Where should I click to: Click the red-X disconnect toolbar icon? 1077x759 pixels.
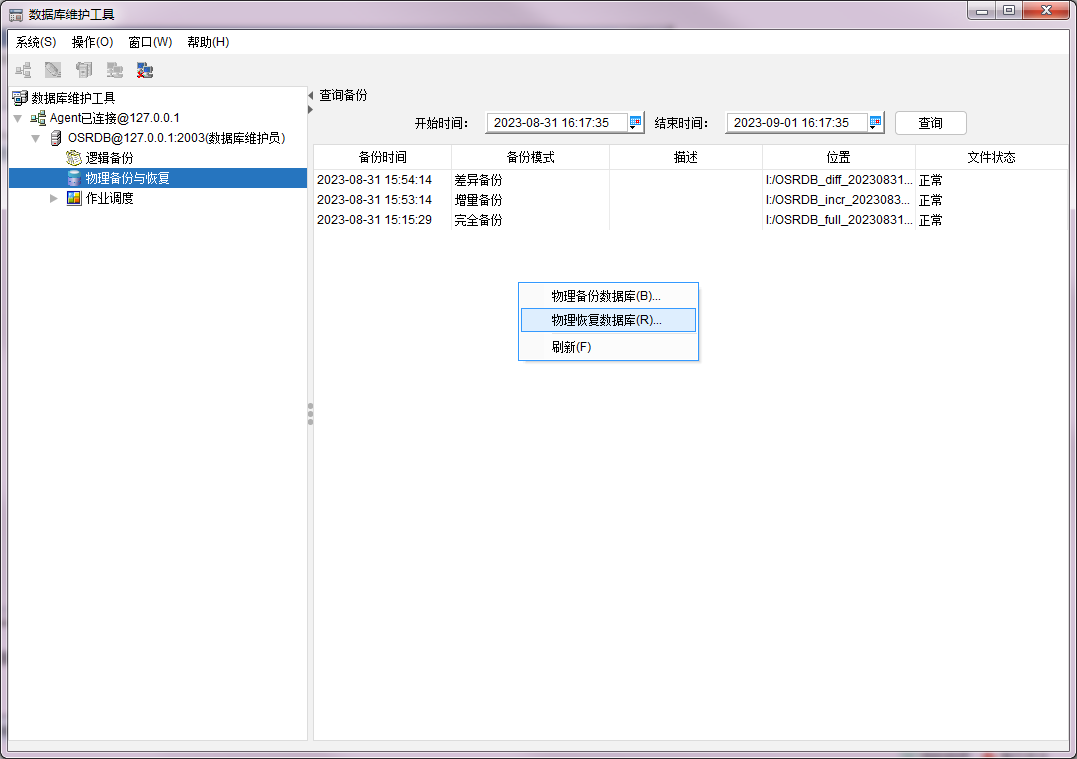(145, 70)
